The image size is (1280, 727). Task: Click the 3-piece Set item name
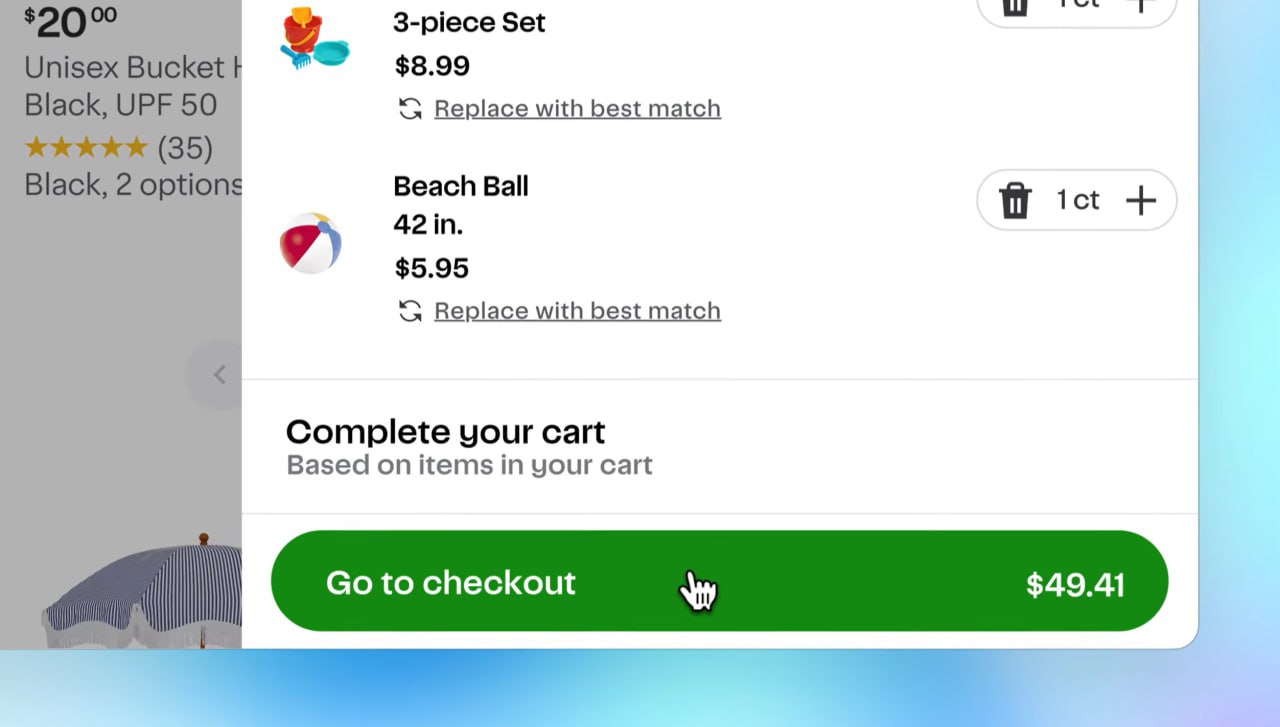pos(469,23)
